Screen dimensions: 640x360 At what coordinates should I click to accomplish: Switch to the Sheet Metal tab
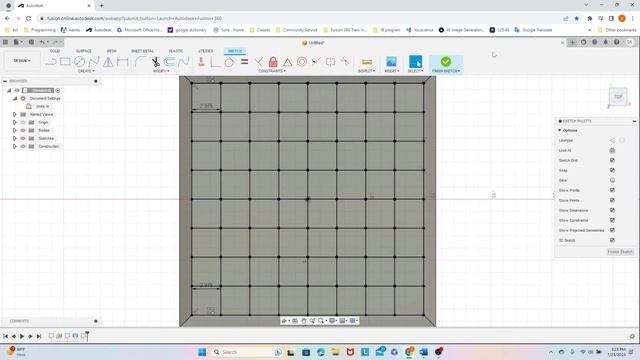pyautogui.click(x=142, y=51)
